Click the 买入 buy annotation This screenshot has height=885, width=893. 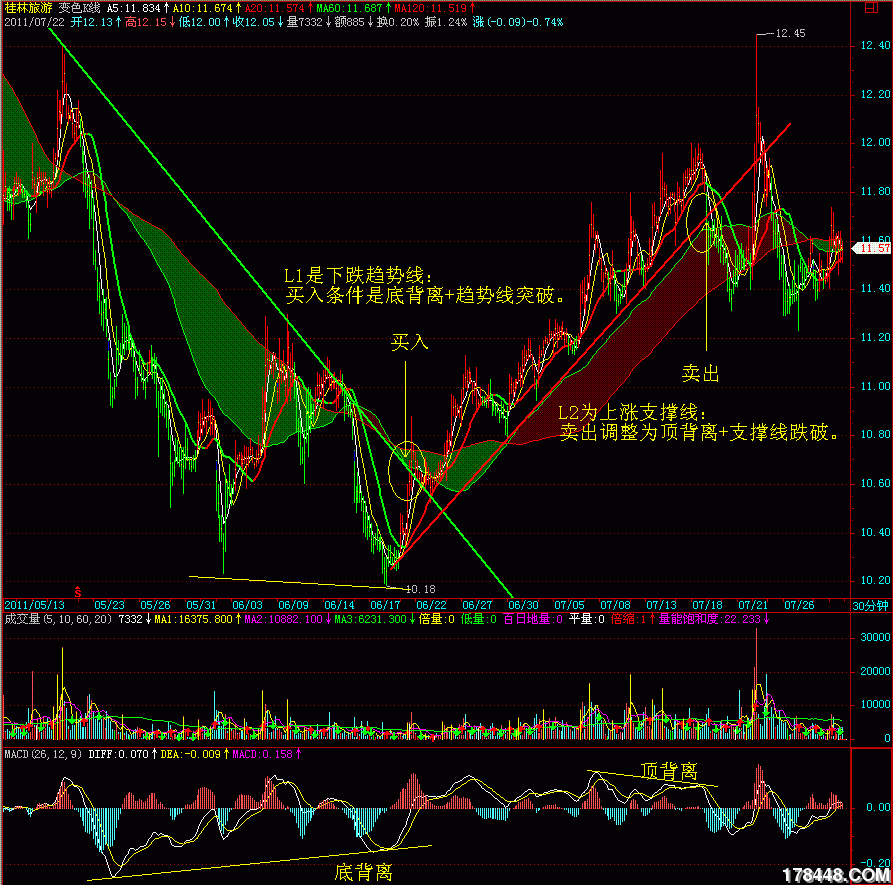click(409, 343)
